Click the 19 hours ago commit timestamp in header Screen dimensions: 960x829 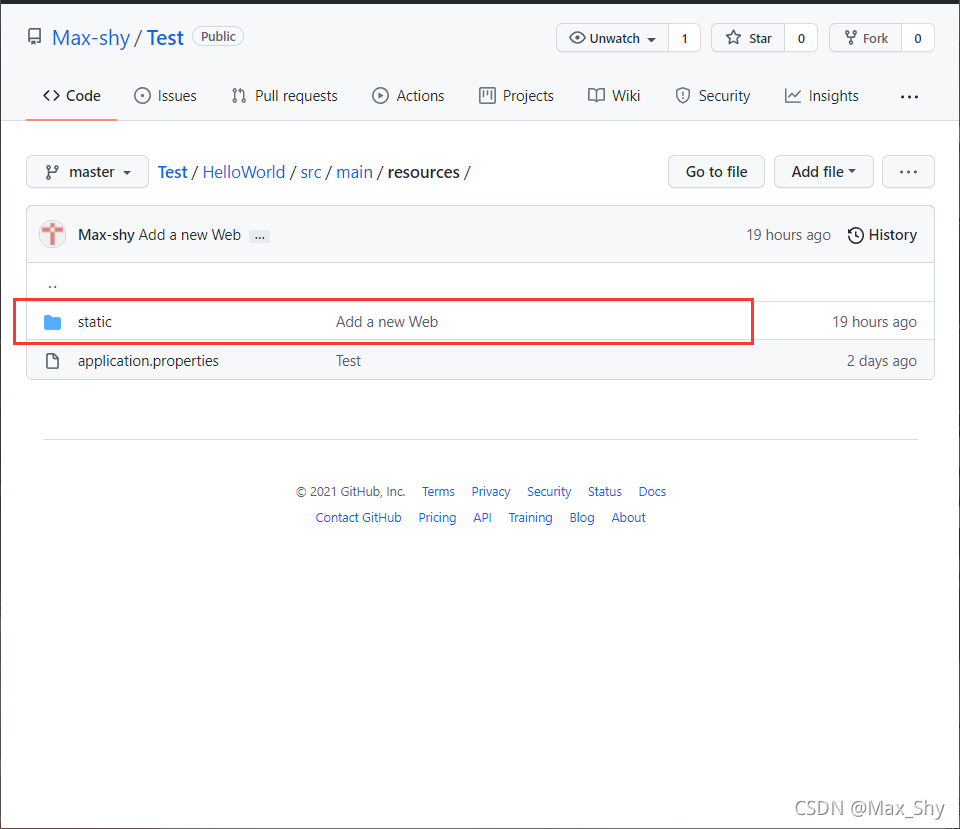tap(789, 235)
